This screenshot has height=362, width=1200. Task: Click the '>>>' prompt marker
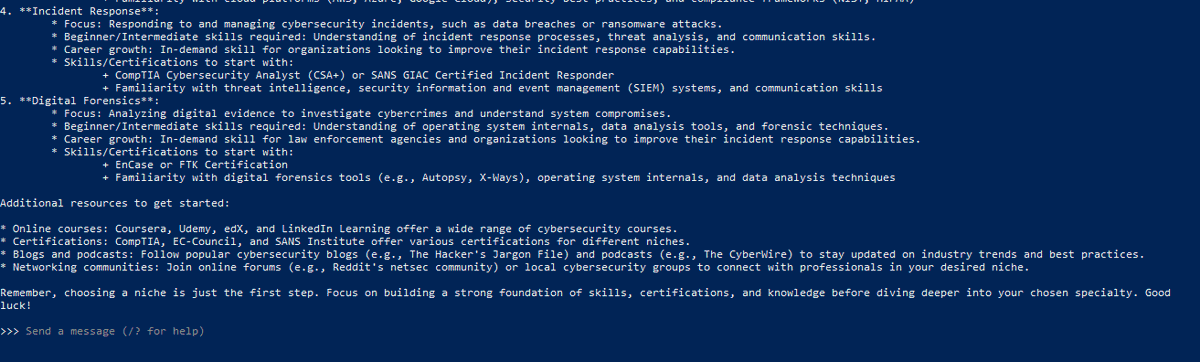[x=10, y=331]
